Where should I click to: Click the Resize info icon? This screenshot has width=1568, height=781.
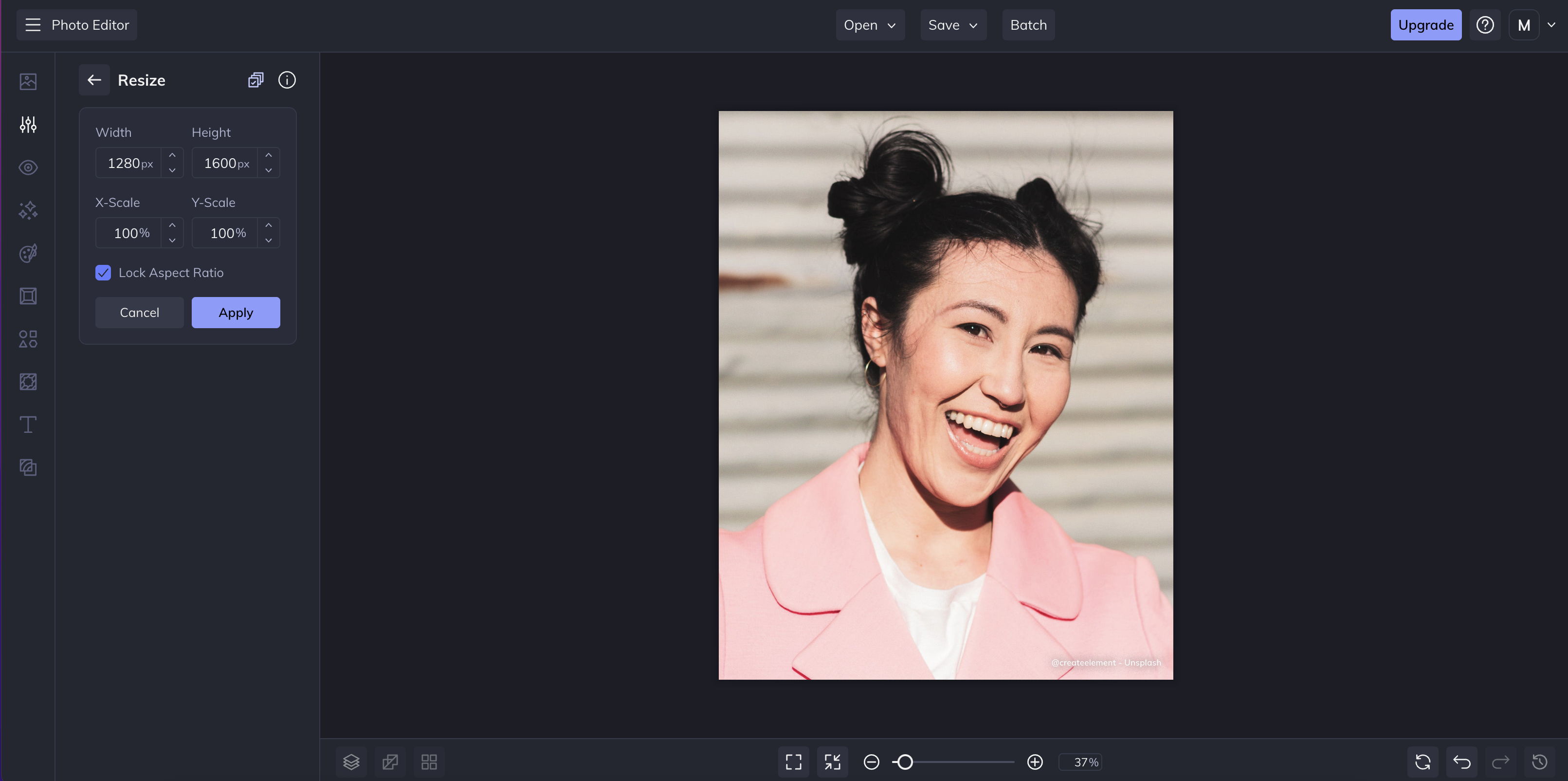287,80
